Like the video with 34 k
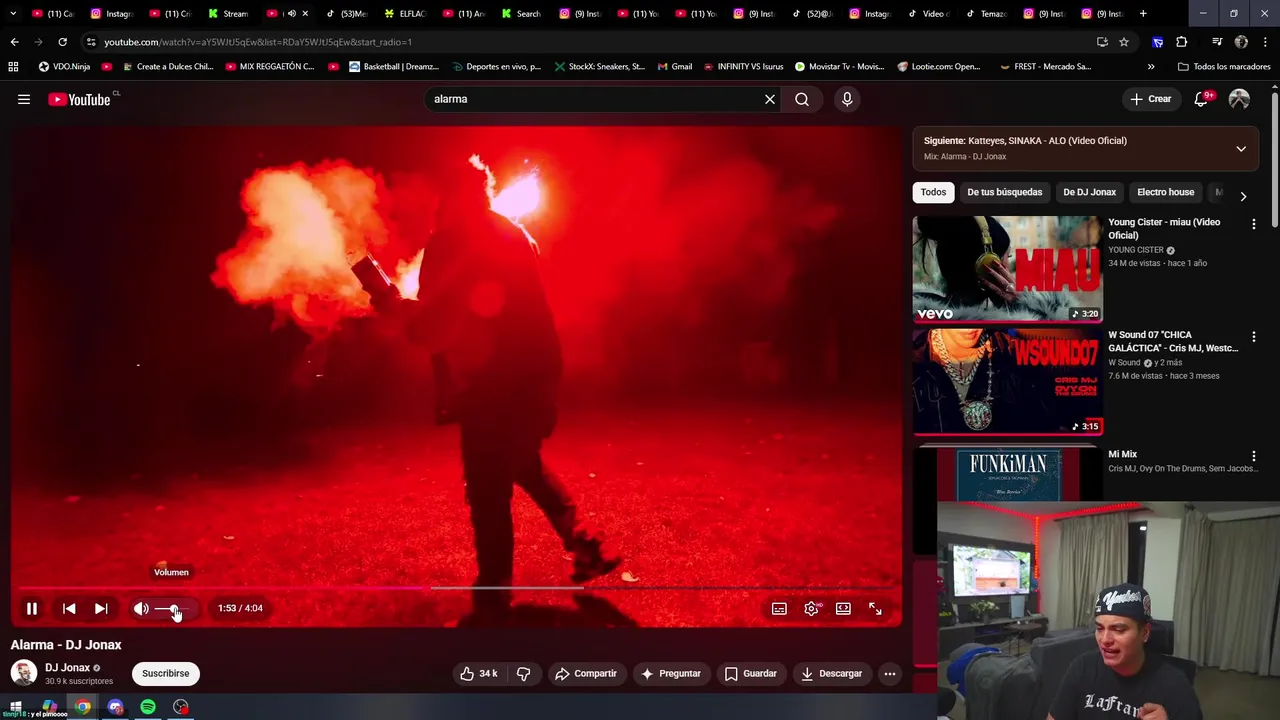Screen dimensions: 1280x720 point(479,674)
